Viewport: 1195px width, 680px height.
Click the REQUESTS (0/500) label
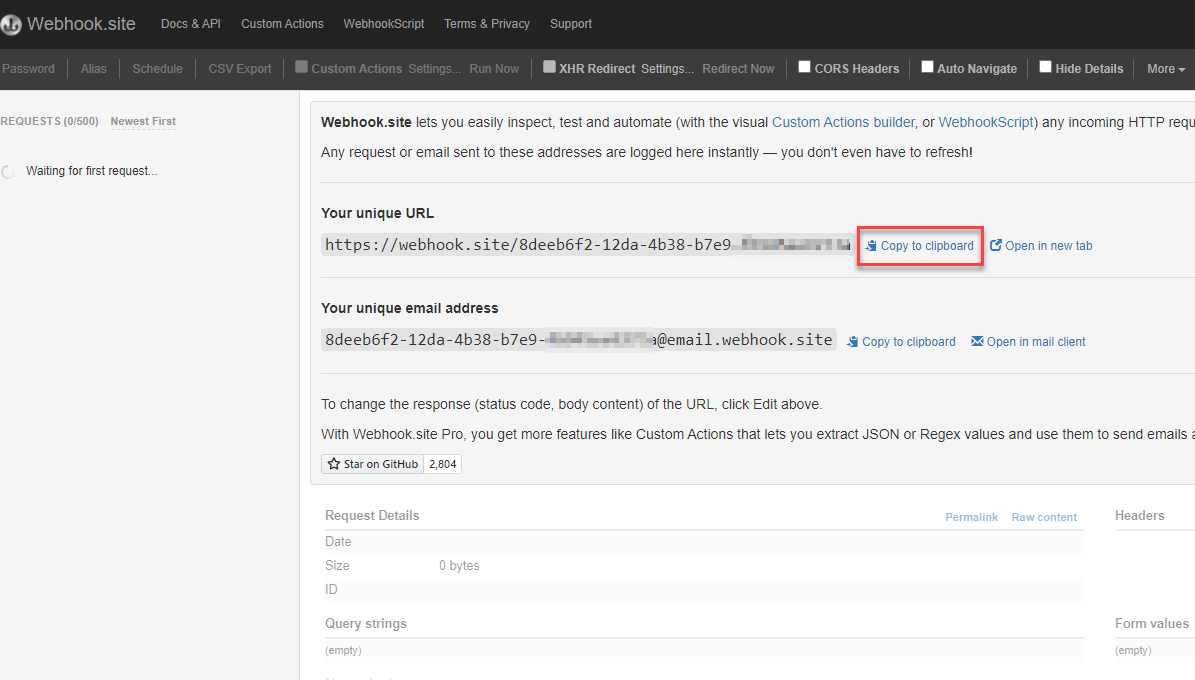tap(50, 121)
